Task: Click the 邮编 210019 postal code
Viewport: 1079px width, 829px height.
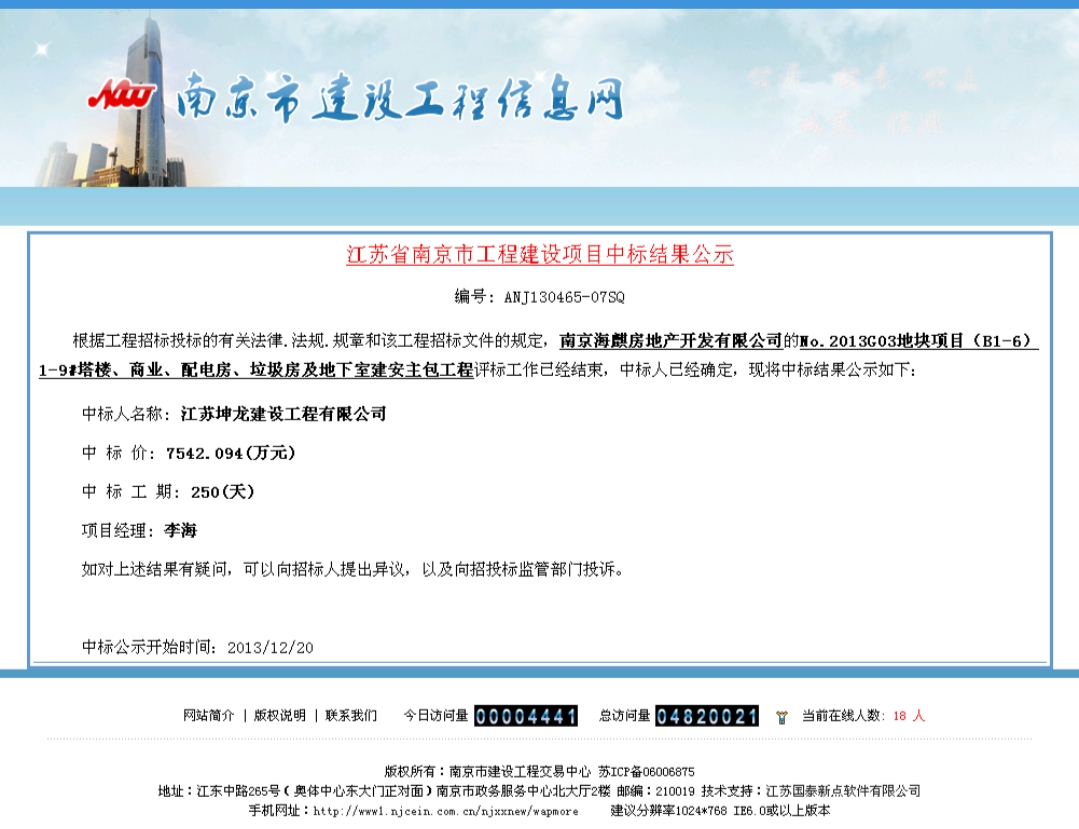Action: coord(656,791)
